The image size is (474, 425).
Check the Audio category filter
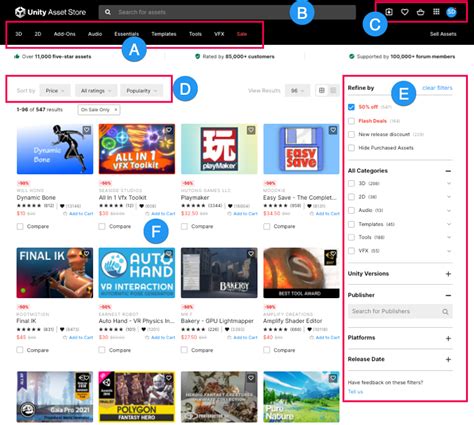pos(351,210)
